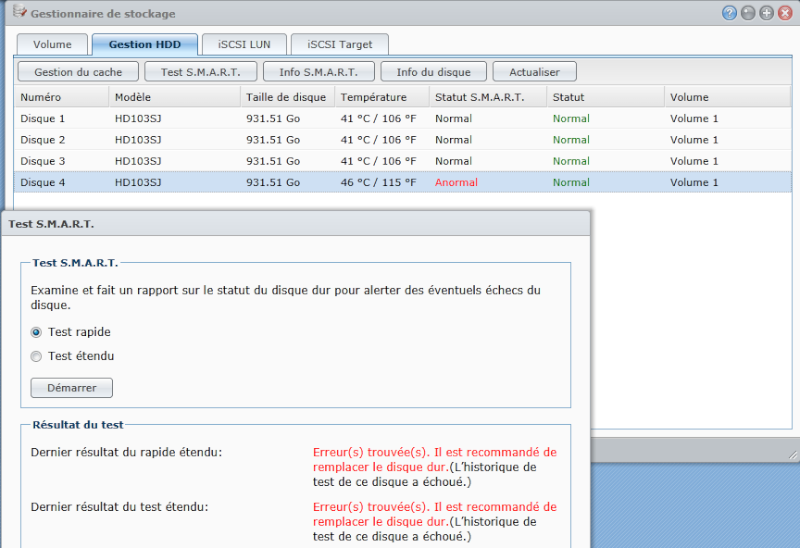Select the Disque 4 row
The height and width of the screenshot is (548, 800).
click(403, 182)
